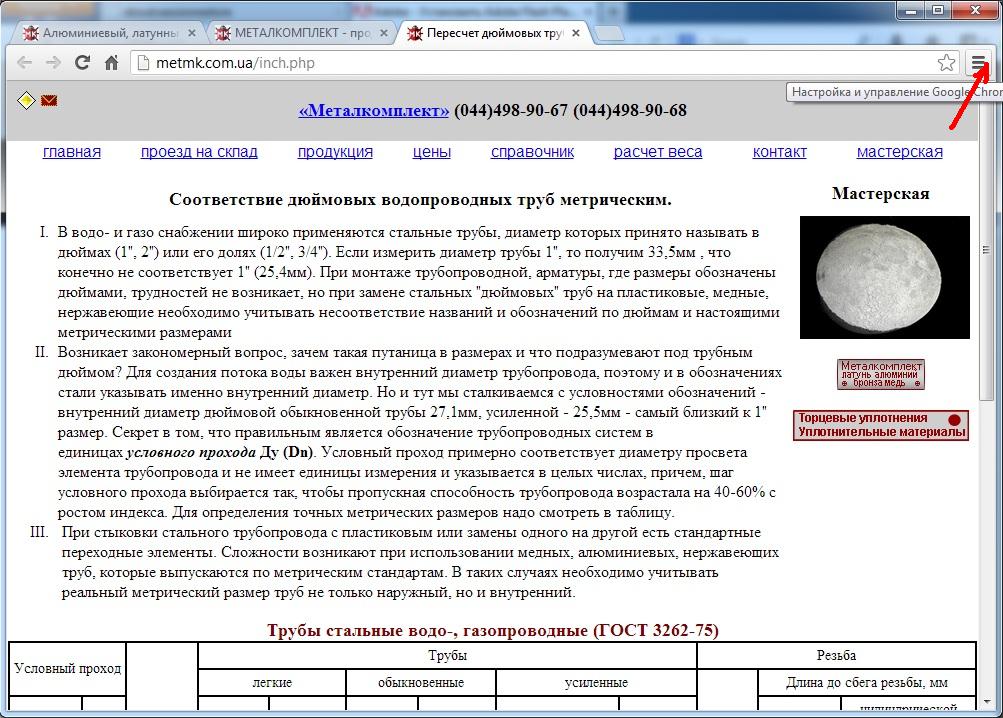Go to the 'главная' page link
The image size is (1003, 718).
click(x=72, y=152)
